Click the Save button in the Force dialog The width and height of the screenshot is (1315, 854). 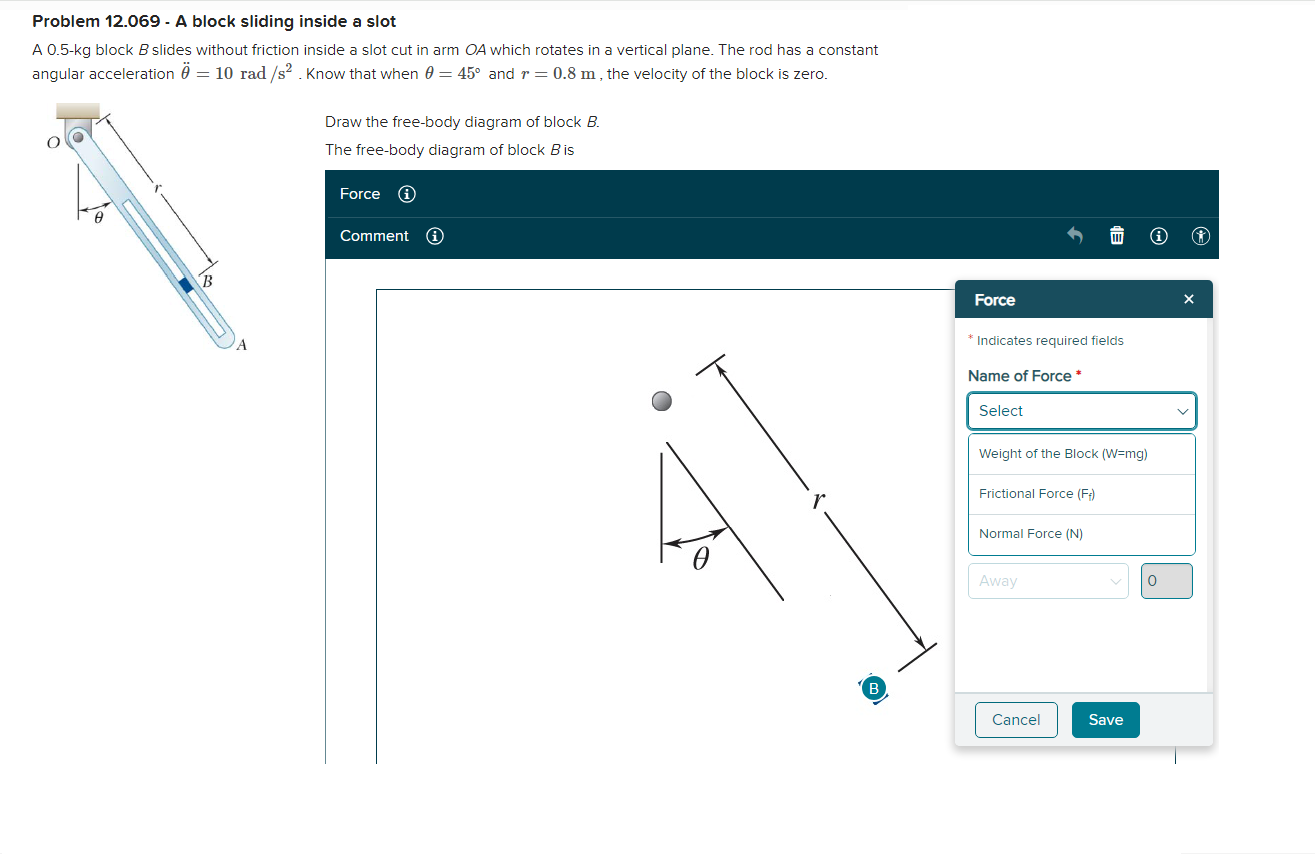pos(1105,719)
